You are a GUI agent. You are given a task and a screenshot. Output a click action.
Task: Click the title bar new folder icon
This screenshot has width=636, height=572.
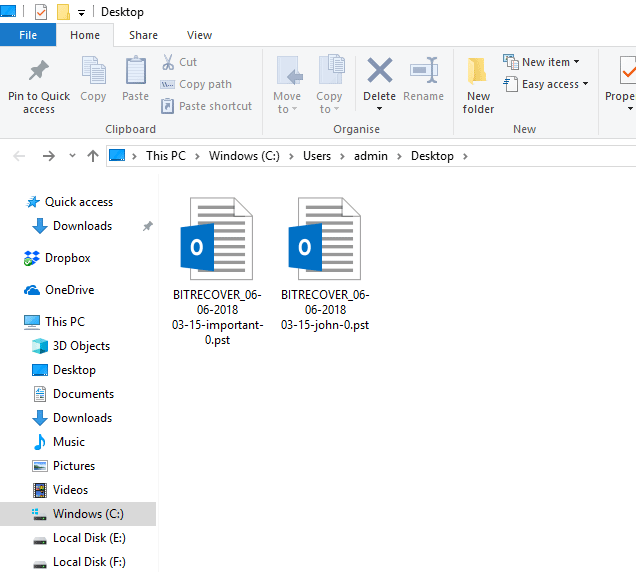coord(63,12)
